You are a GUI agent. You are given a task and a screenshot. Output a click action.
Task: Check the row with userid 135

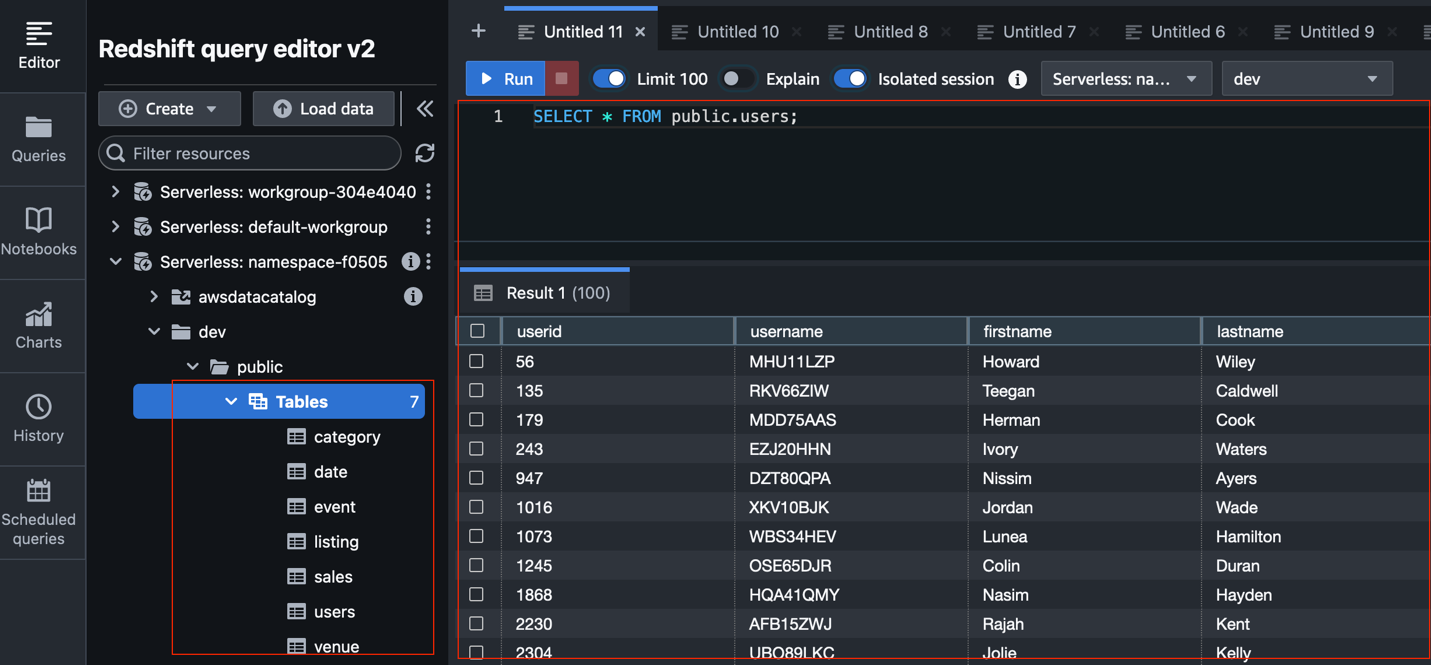pos(477,390)
